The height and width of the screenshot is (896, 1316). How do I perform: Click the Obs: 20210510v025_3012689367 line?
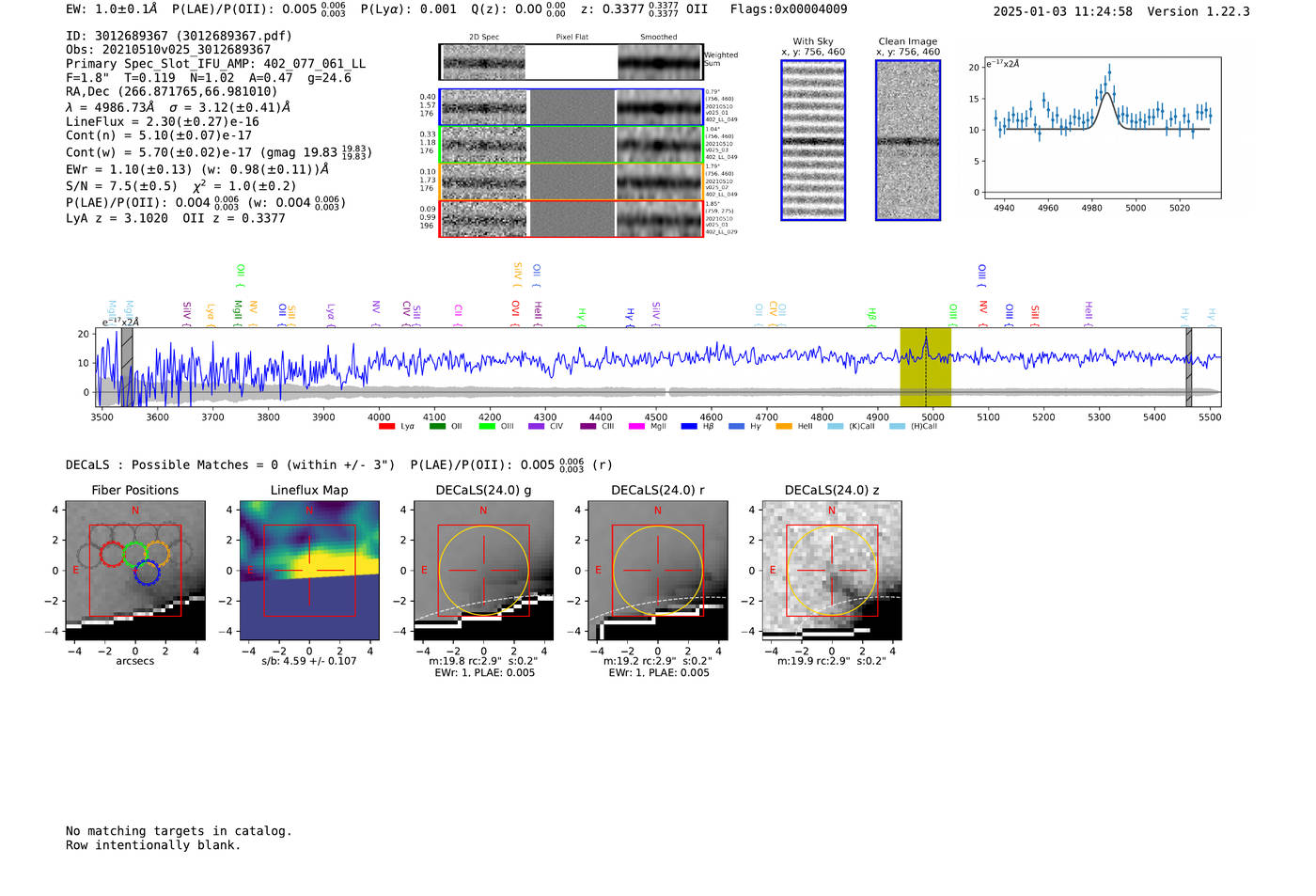[x=168, y=50]
